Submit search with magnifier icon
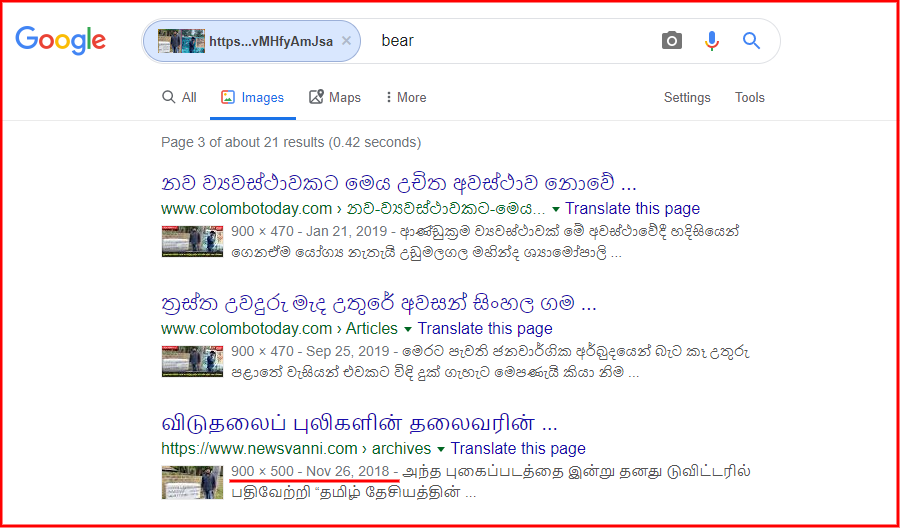Viewport: 900px width, 528px height. tap(751, 41)
